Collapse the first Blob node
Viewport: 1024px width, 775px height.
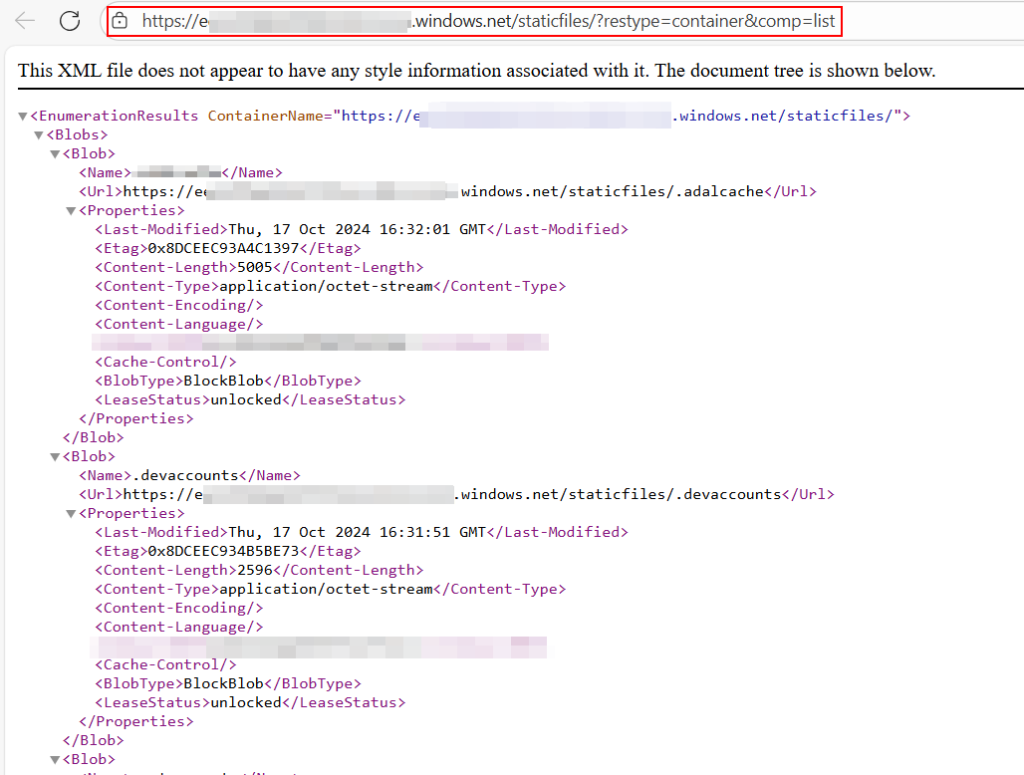56,154
